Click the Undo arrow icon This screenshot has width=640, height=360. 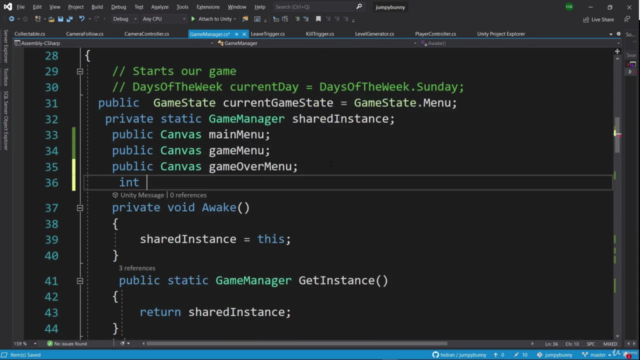[82, 19]
